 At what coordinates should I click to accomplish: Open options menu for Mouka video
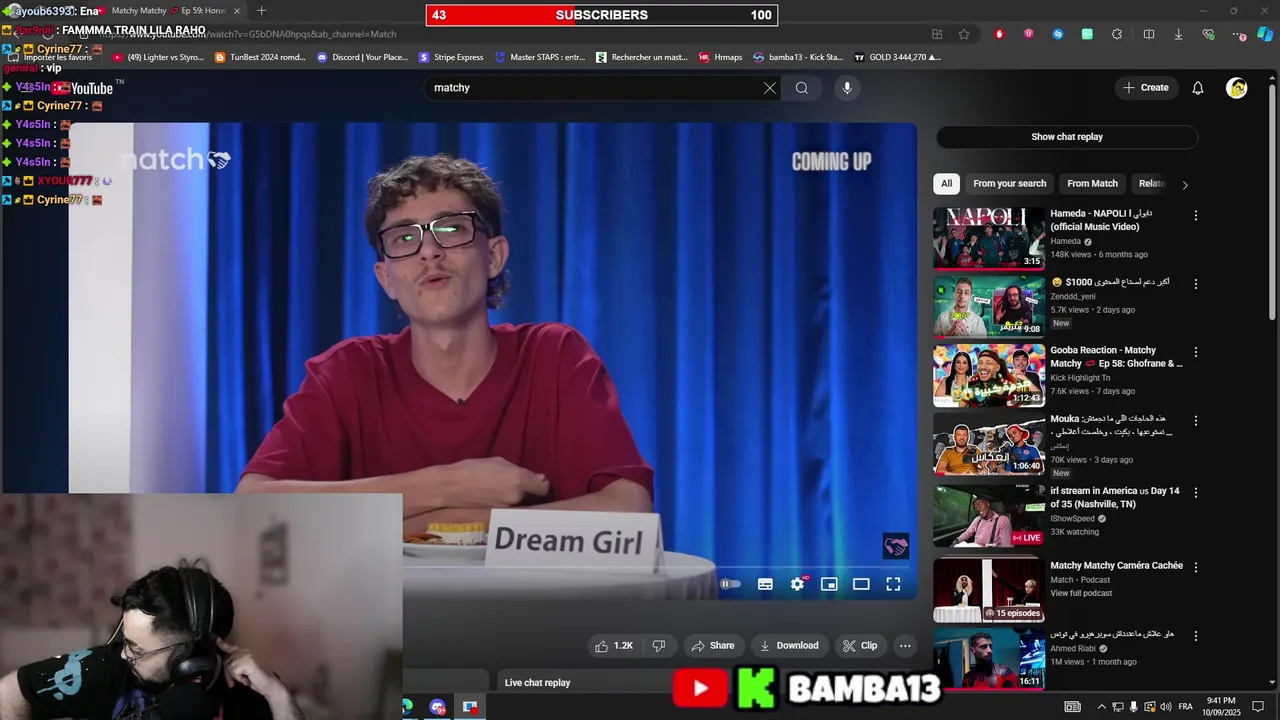pos(1195,421)
